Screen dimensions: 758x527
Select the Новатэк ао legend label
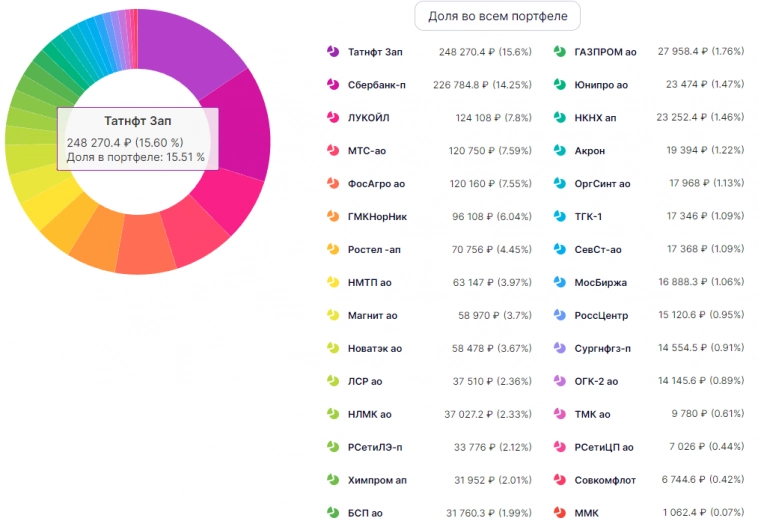pos(375,349)
